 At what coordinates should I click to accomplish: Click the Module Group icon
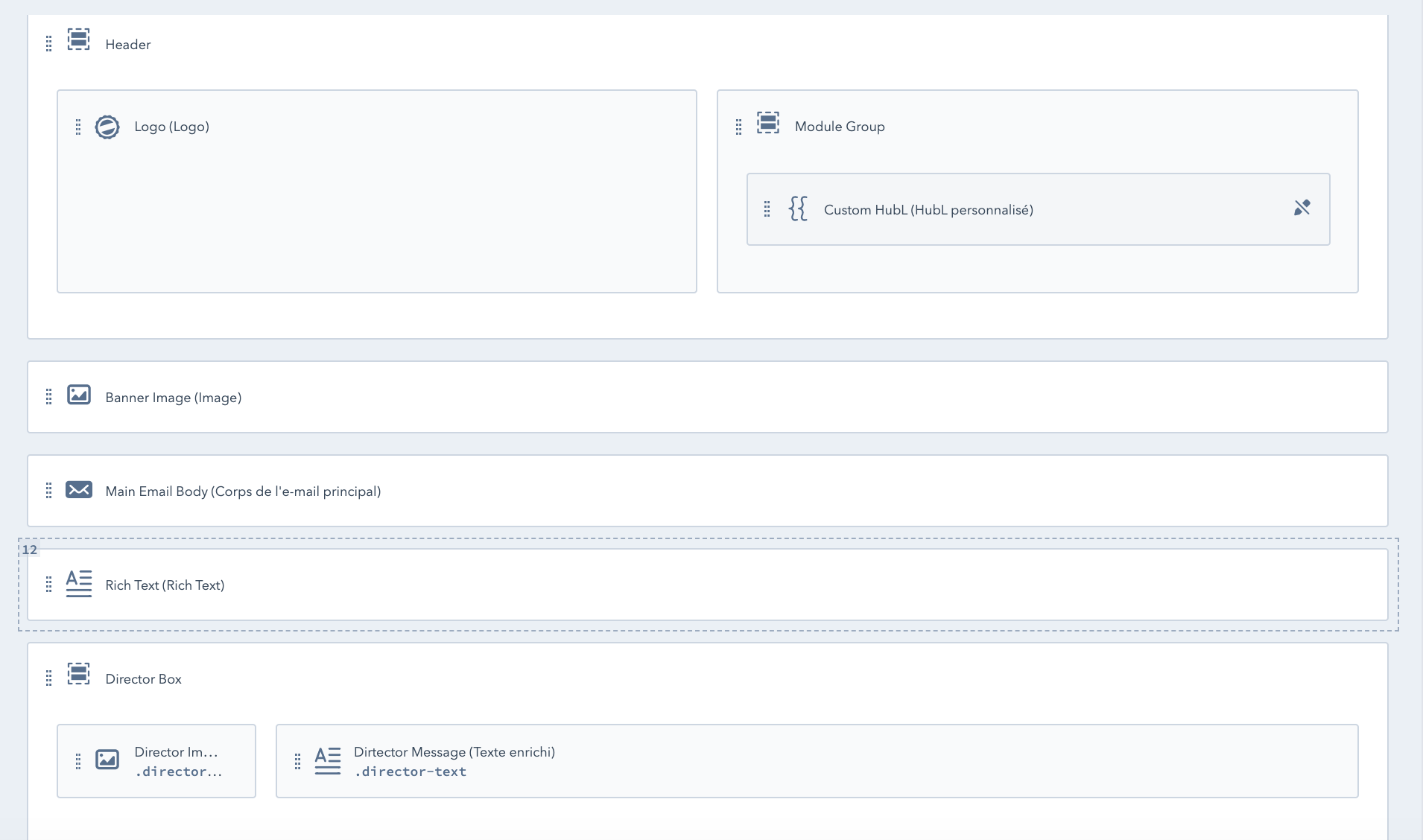(768, 122)
